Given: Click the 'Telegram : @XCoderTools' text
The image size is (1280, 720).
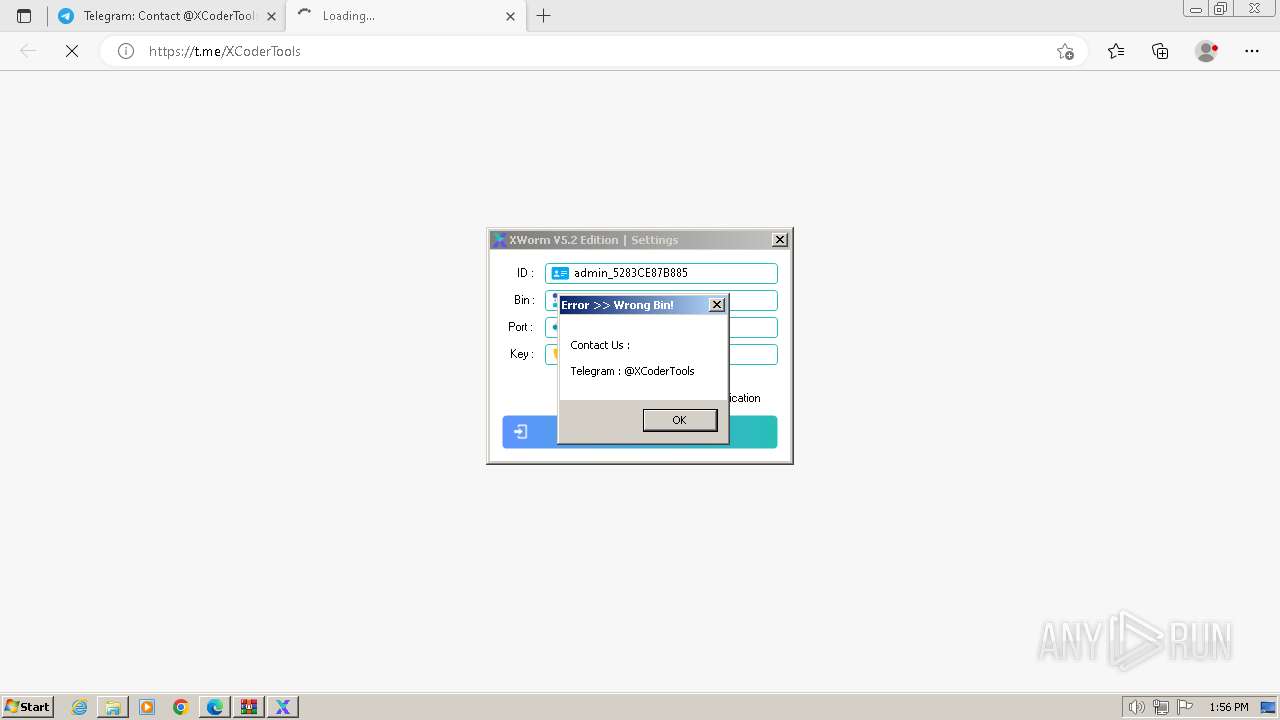Looking at the screenshot, I should coord(632,371).
